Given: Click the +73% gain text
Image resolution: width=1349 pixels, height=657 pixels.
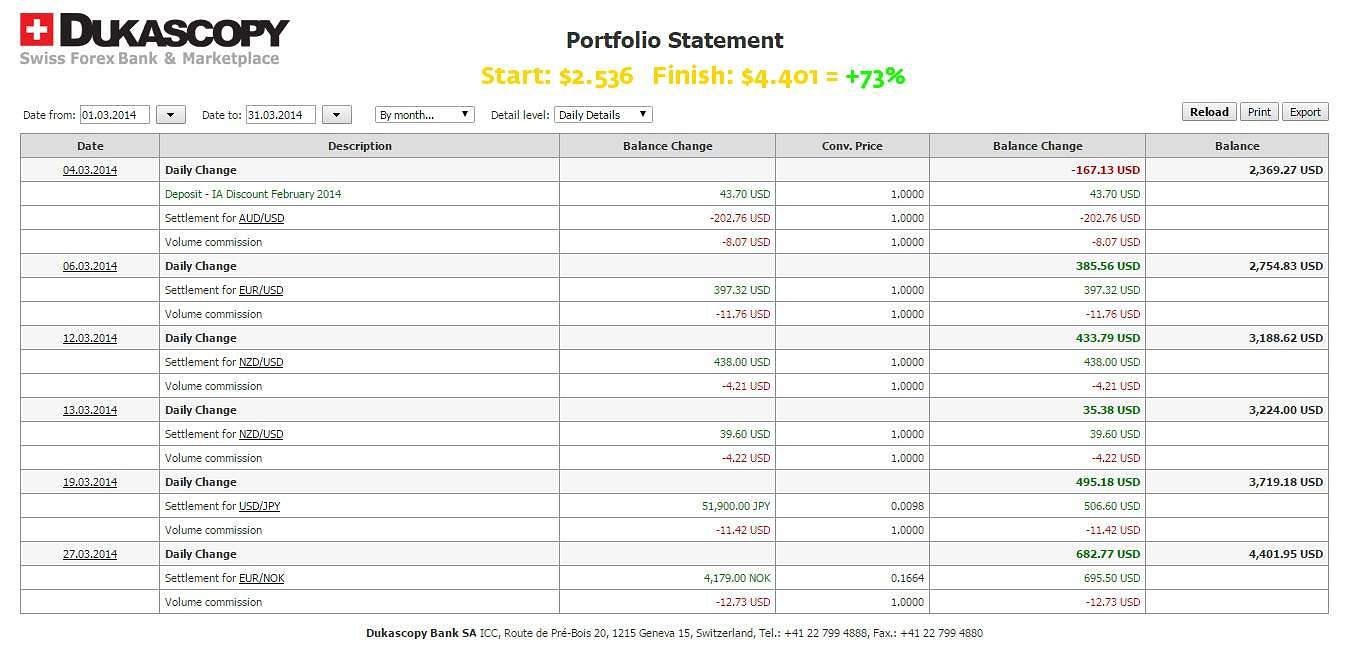Looking at the screenshot, I should click(875, 76).
